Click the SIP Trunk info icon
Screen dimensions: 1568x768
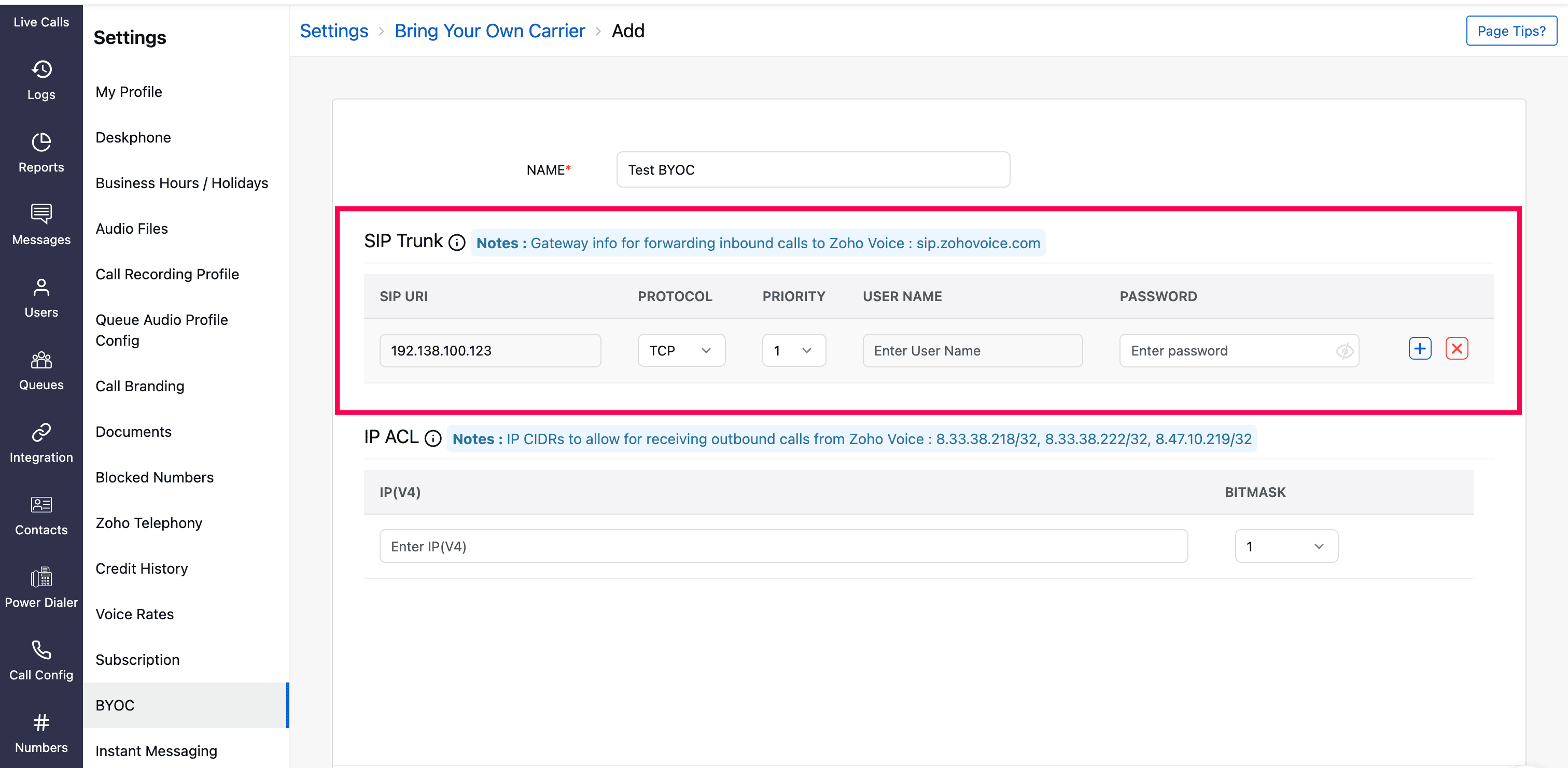[456, 243]
